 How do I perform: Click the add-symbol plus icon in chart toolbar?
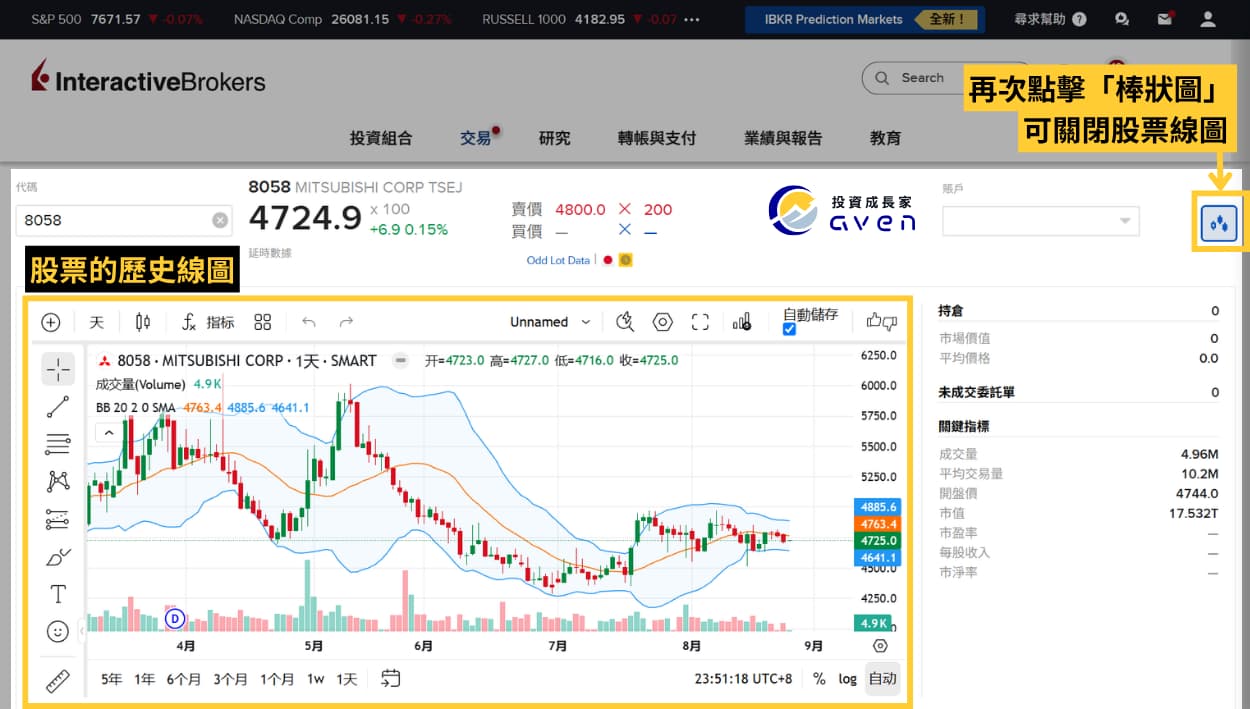(x=51, y=322)
